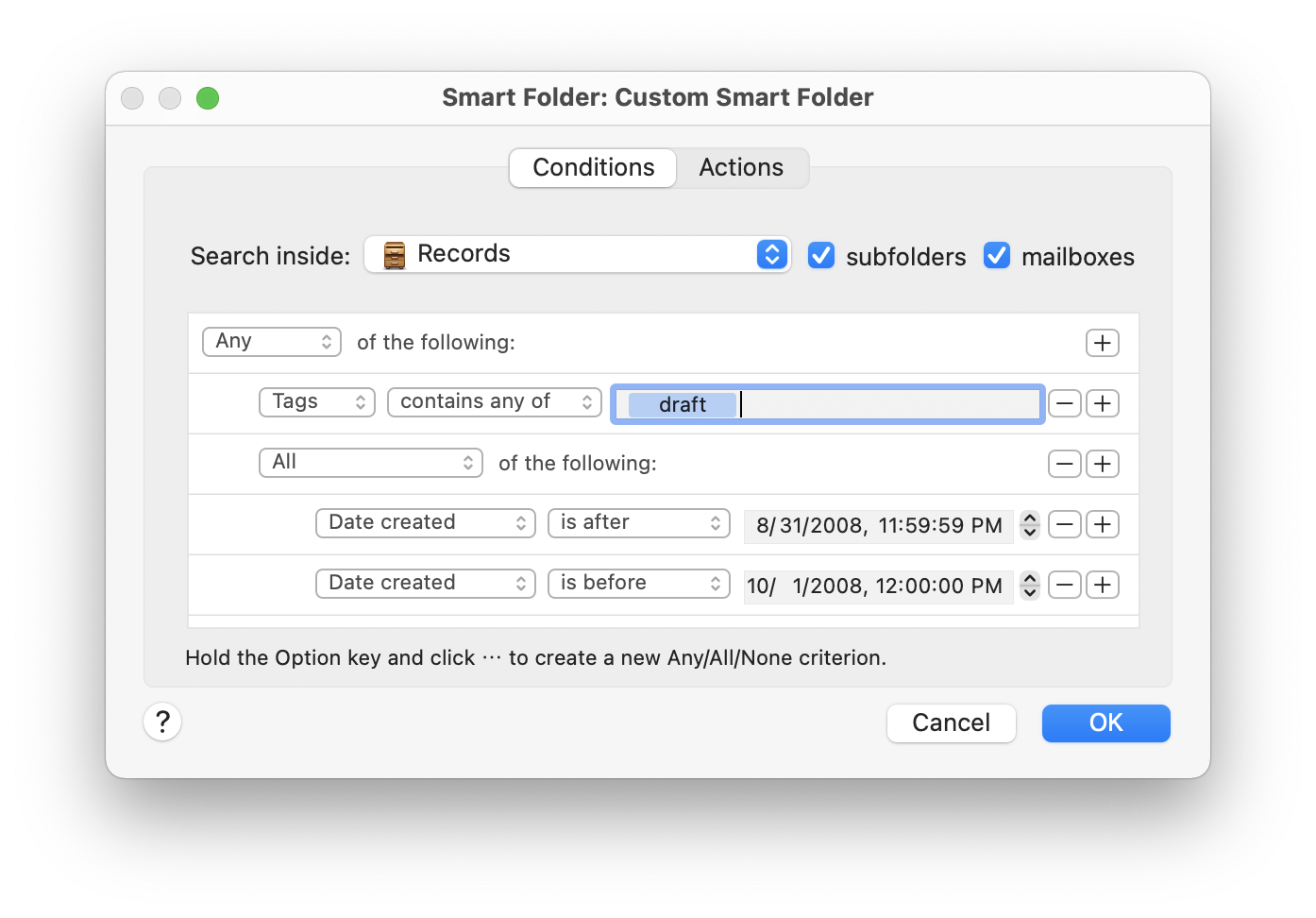Remove the Tags criterion with minus button
The width and height of the screenshot is (1316, 918).
[x=1065, y=403]
